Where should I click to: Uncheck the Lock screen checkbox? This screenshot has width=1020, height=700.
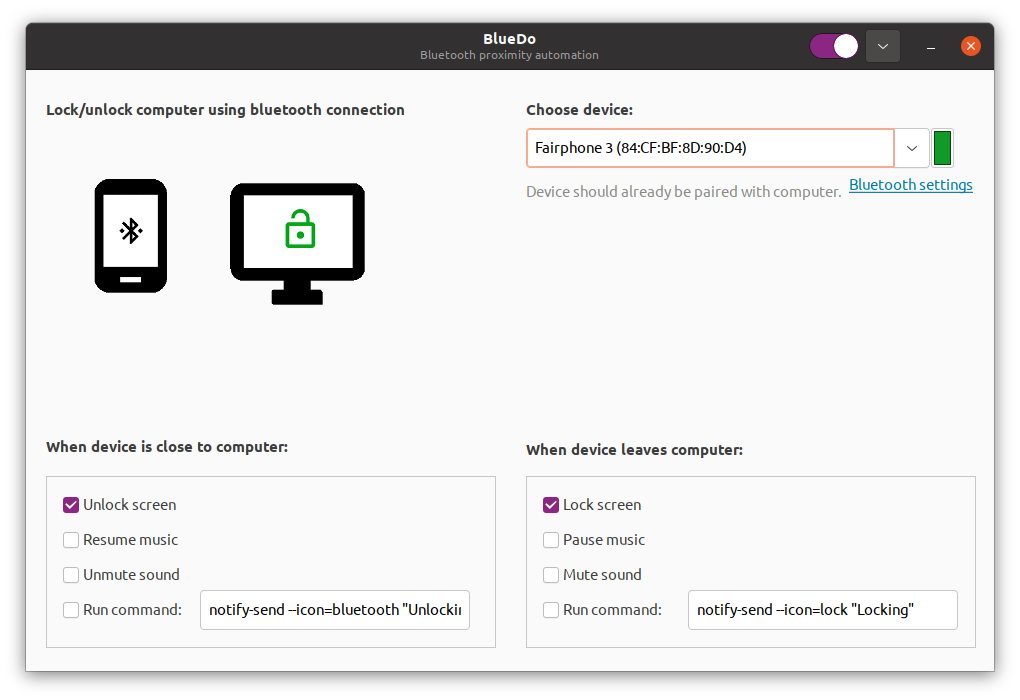pyautogui.click(x=551, y=505)
